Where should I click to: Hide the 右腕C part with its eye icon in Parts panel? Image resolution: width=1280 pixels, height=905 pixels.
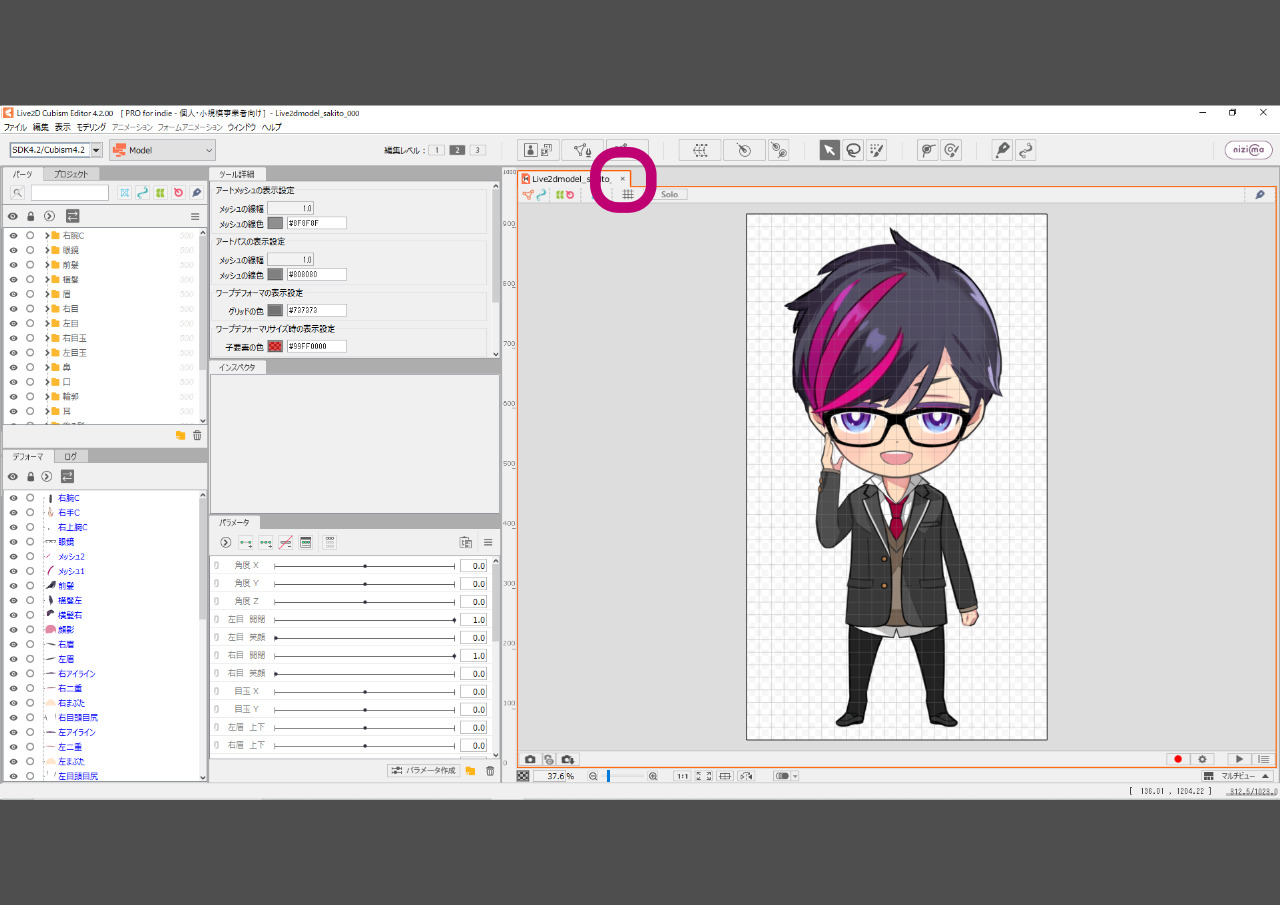(14, 236)
